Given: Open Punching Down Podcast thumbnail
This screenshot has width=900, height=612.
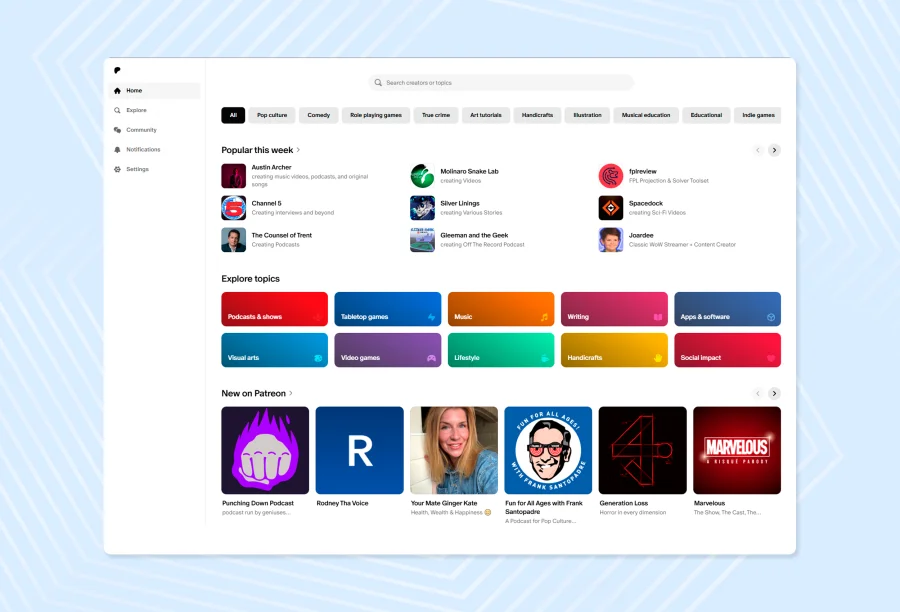Looking at the screenshot, I should [x=265, y=451].
